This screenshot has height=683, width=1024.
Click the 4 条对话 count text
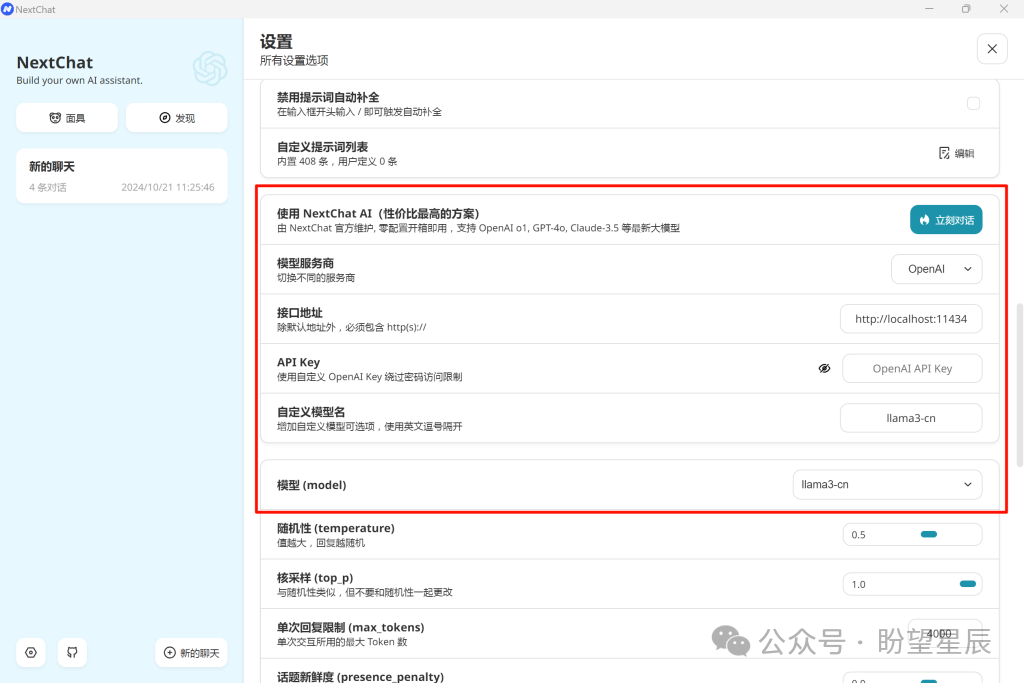[x=48, y=187]
